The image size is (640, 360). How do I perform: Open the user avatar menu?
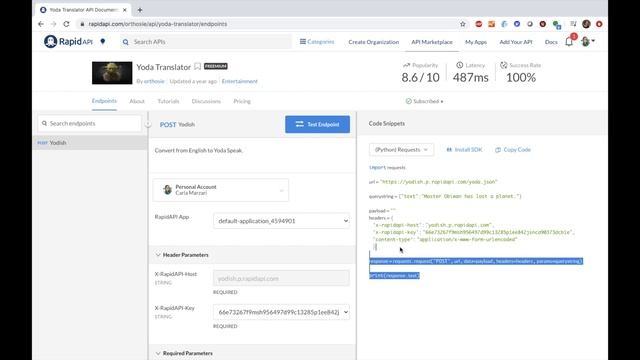pos(588,42)
